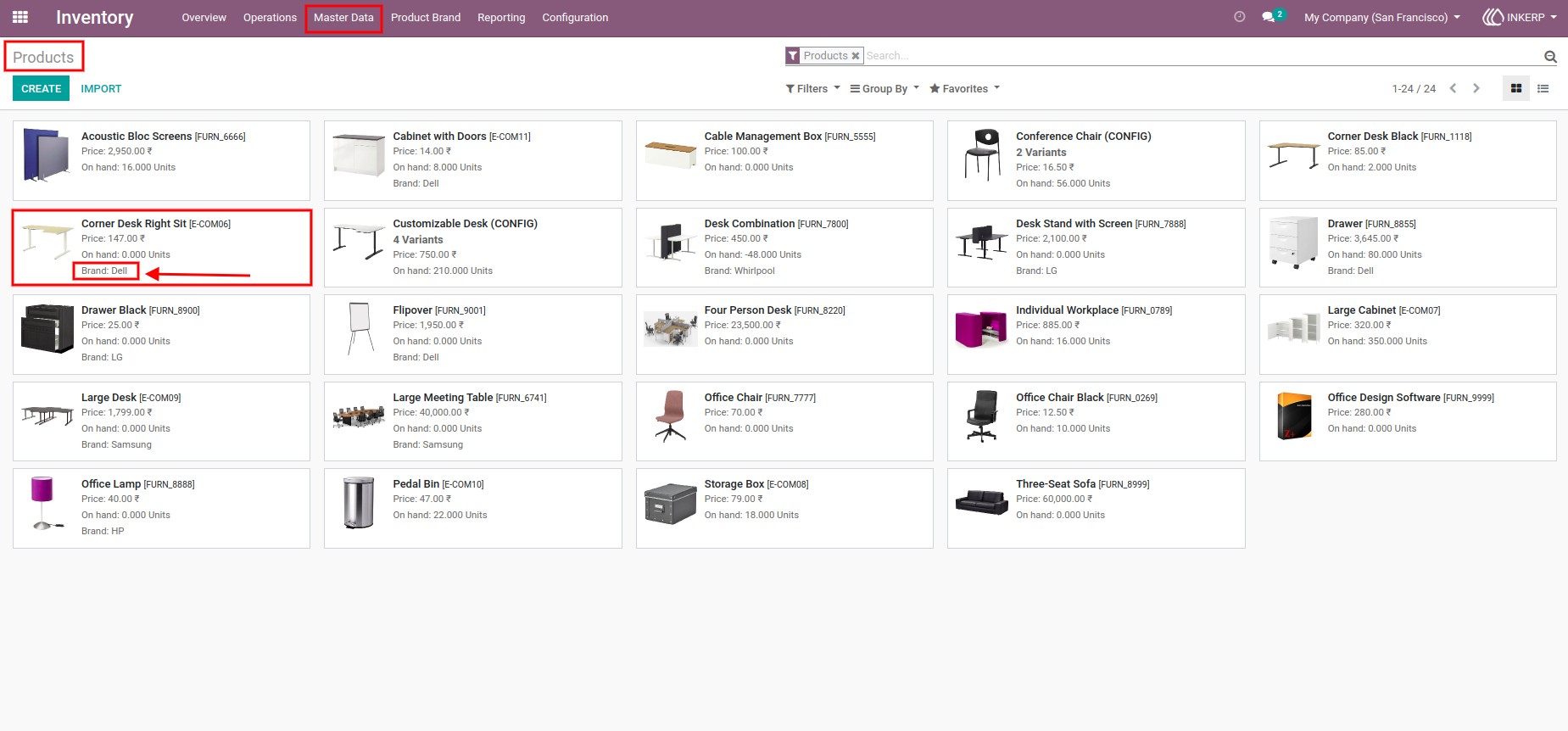This screenshot has width=1568, height=731.
Task: Open the Customizable Desk (CONFIG) title
Action: (466, 224)
